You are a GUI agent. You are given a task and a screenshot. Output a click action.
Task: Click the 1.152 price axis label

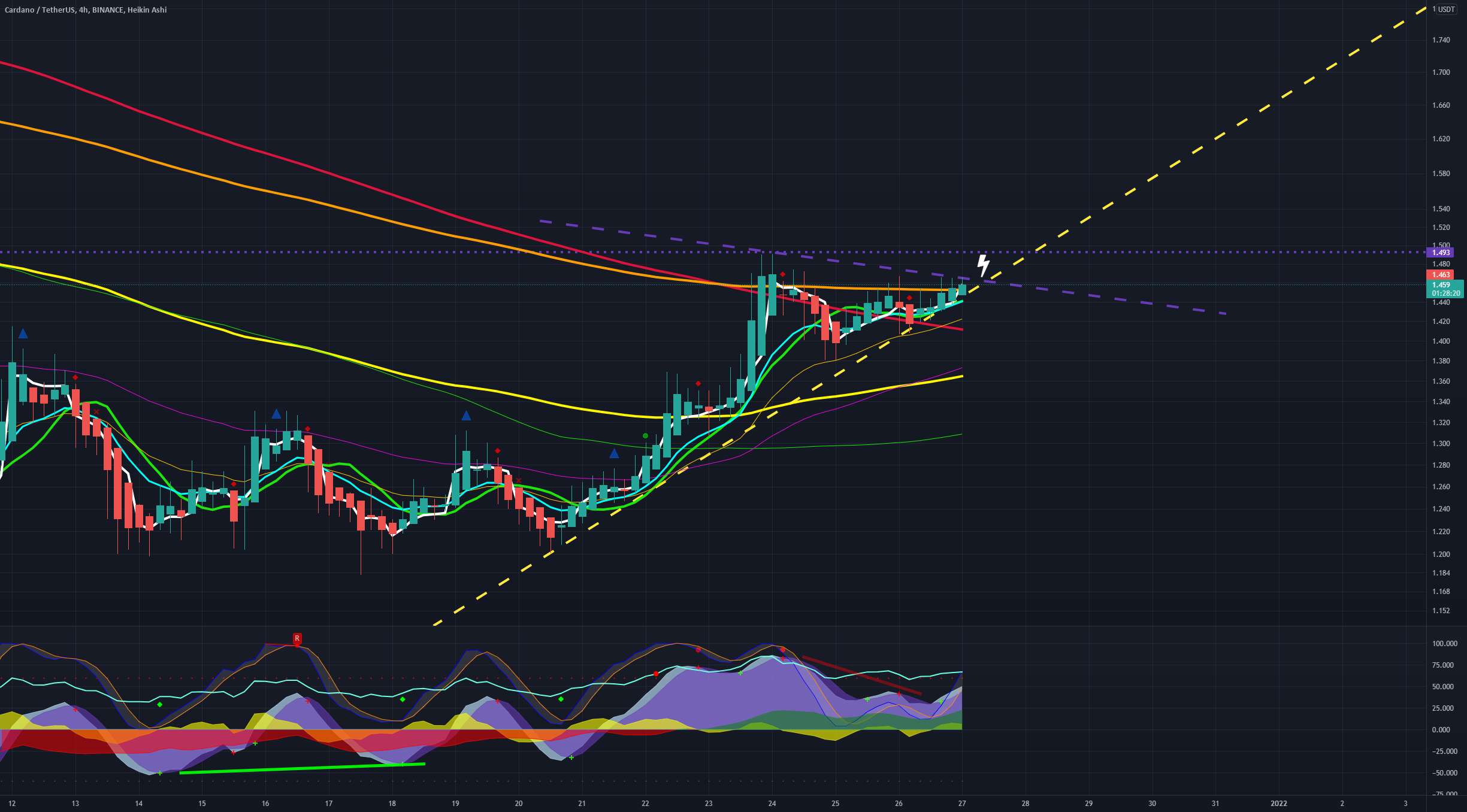pyautogui.click(x=1441, y=611)
